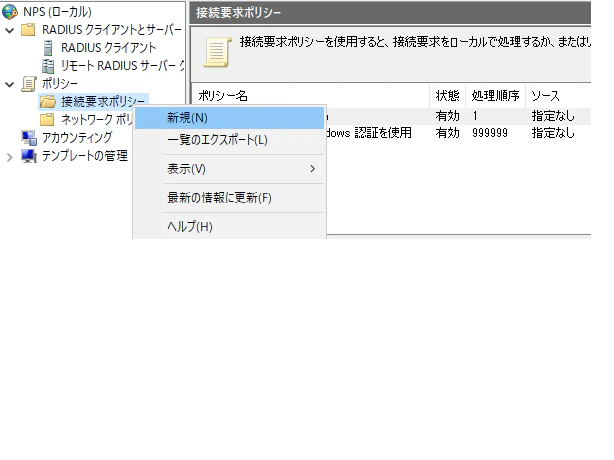Image resolution: width=614 pixels, height=460 pixels.
Task: Open the 表示(V) submenu arrow
Action: (312, 169)
